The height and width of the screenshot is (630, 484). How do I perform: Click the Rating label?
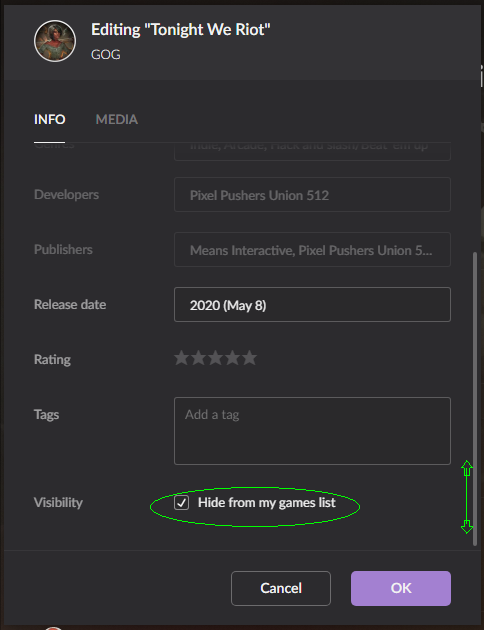[x=53, y=359]
